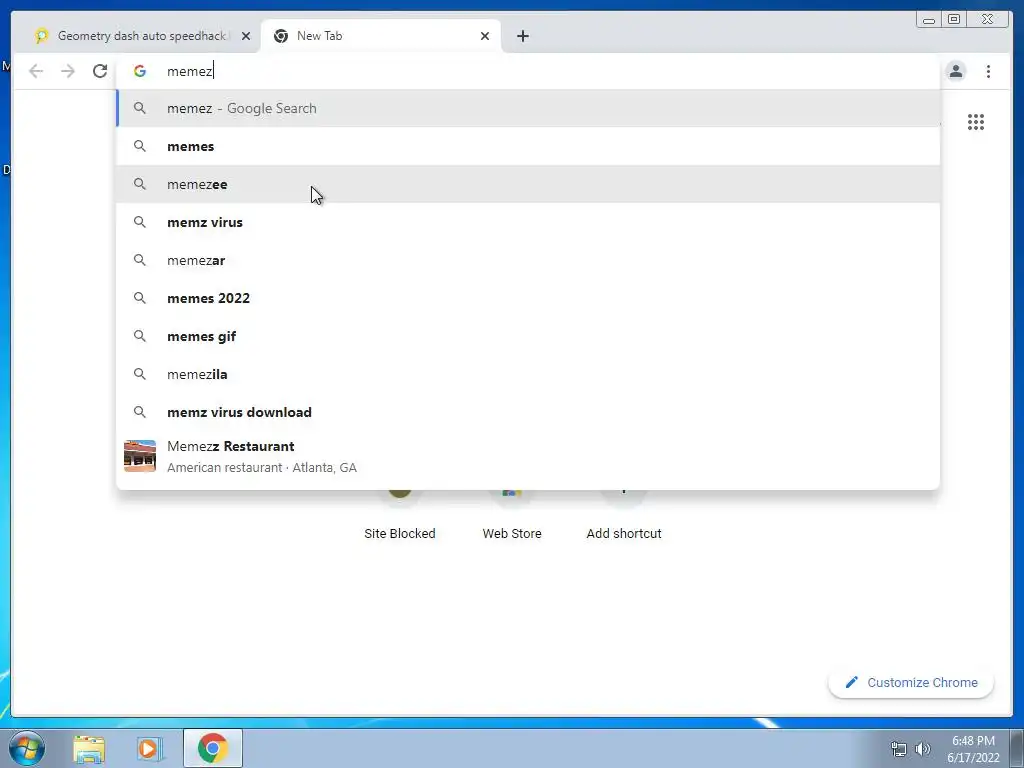Screen dimensions: 1024x768
Task: Click the Add shortcut tile
Action: 624,516
